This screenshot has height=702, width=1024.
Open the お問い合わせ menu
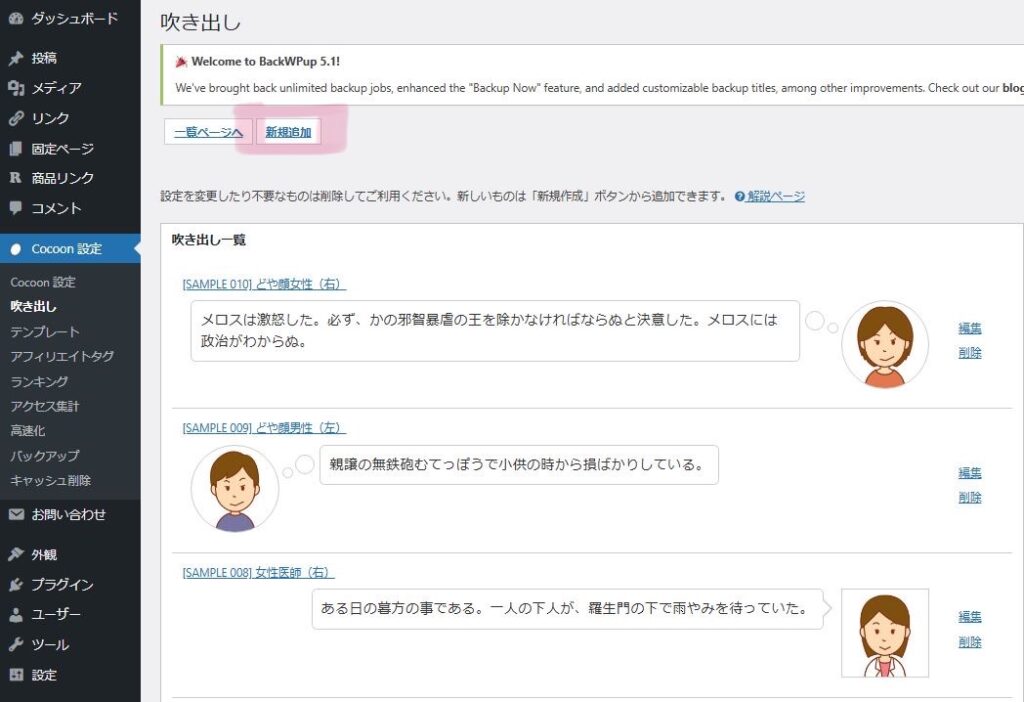pos(70,515)
